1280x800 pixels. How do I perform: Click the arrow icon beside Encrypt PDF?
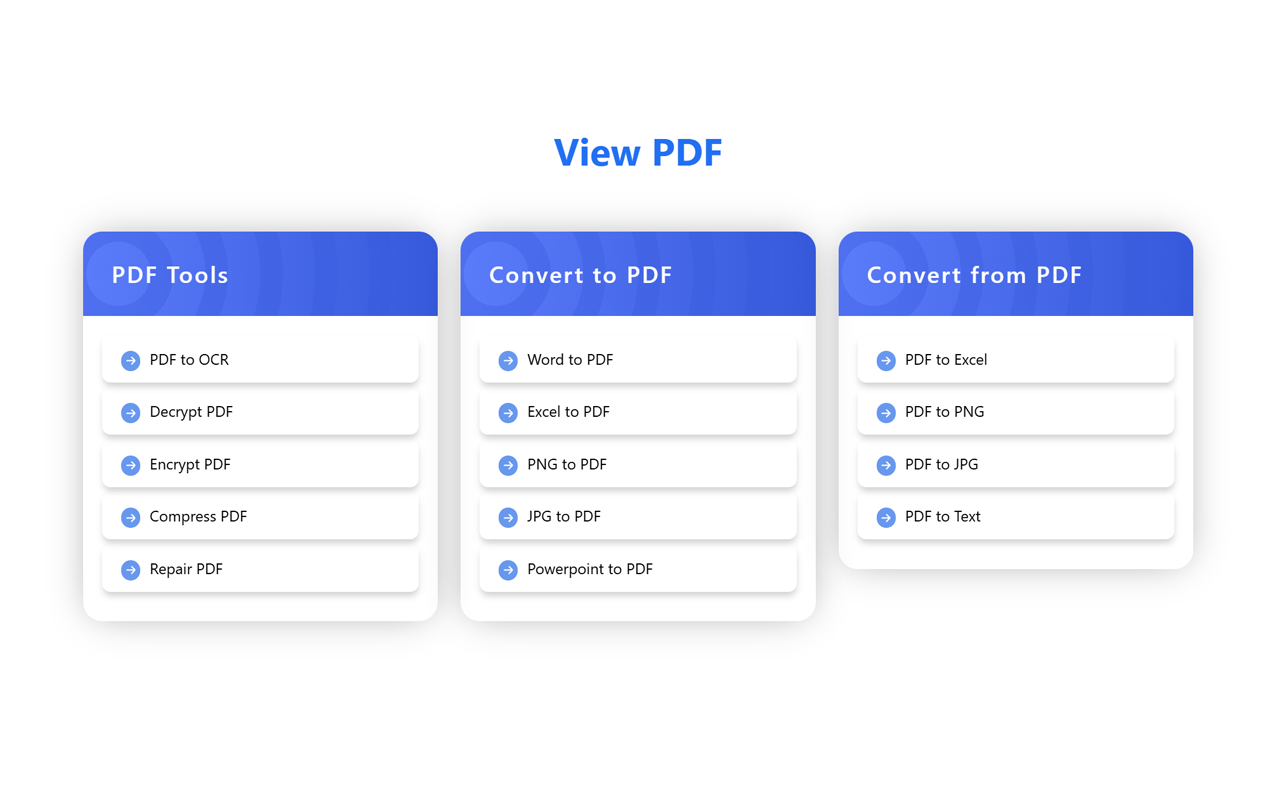[x=130, y=464]
